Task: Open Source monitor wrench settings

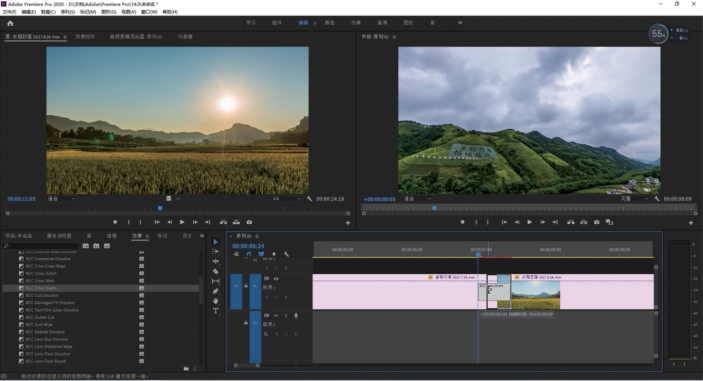Action: click(309, 199)
